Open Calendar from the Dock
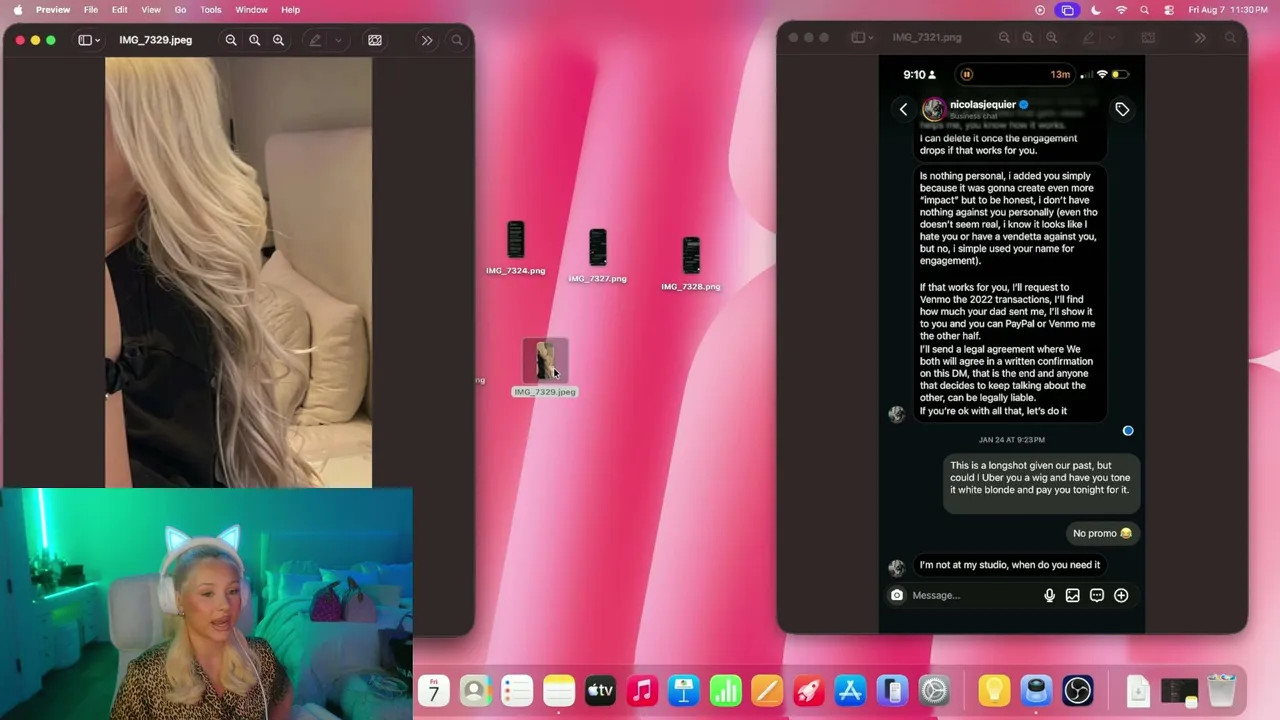 pos(434,691)
